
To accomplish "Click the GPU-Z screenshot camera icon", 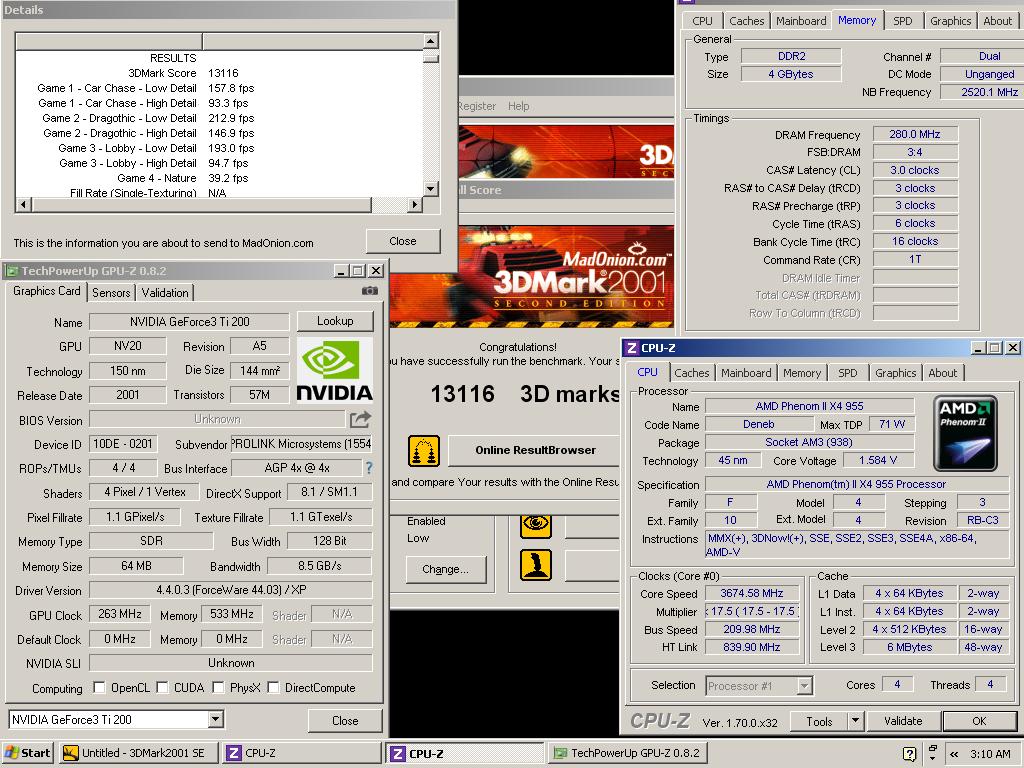I will 370,291.
